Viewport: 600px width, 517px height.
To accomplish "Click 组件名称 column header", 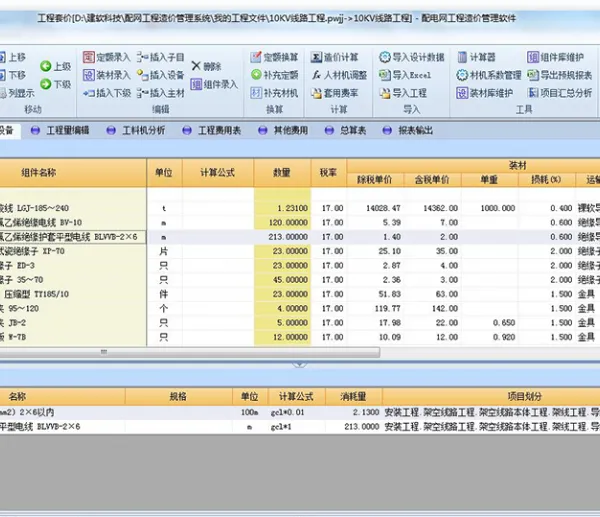I will 73,173.
